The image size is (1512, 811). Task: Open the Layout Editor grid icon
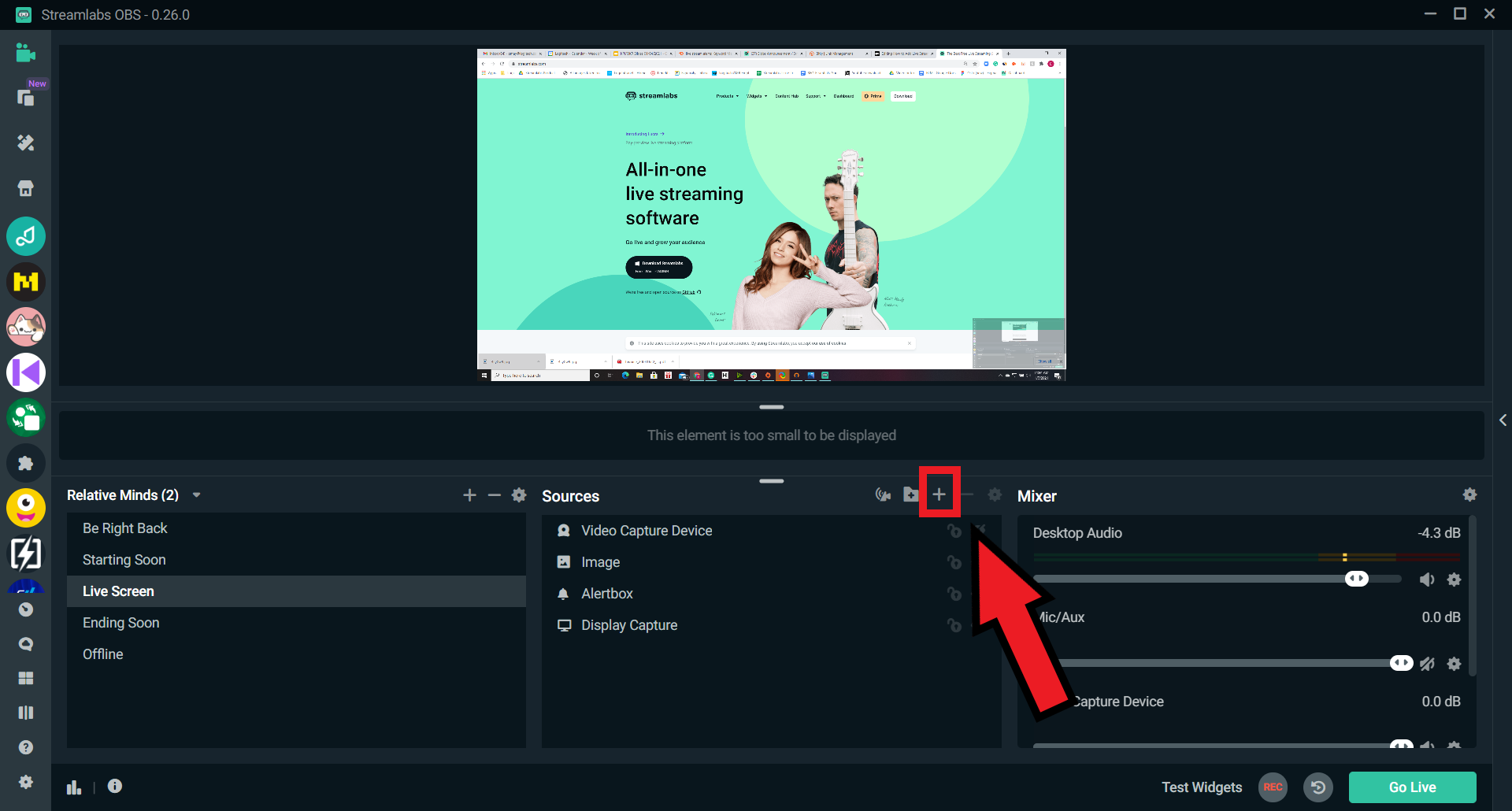click(26, 678)
